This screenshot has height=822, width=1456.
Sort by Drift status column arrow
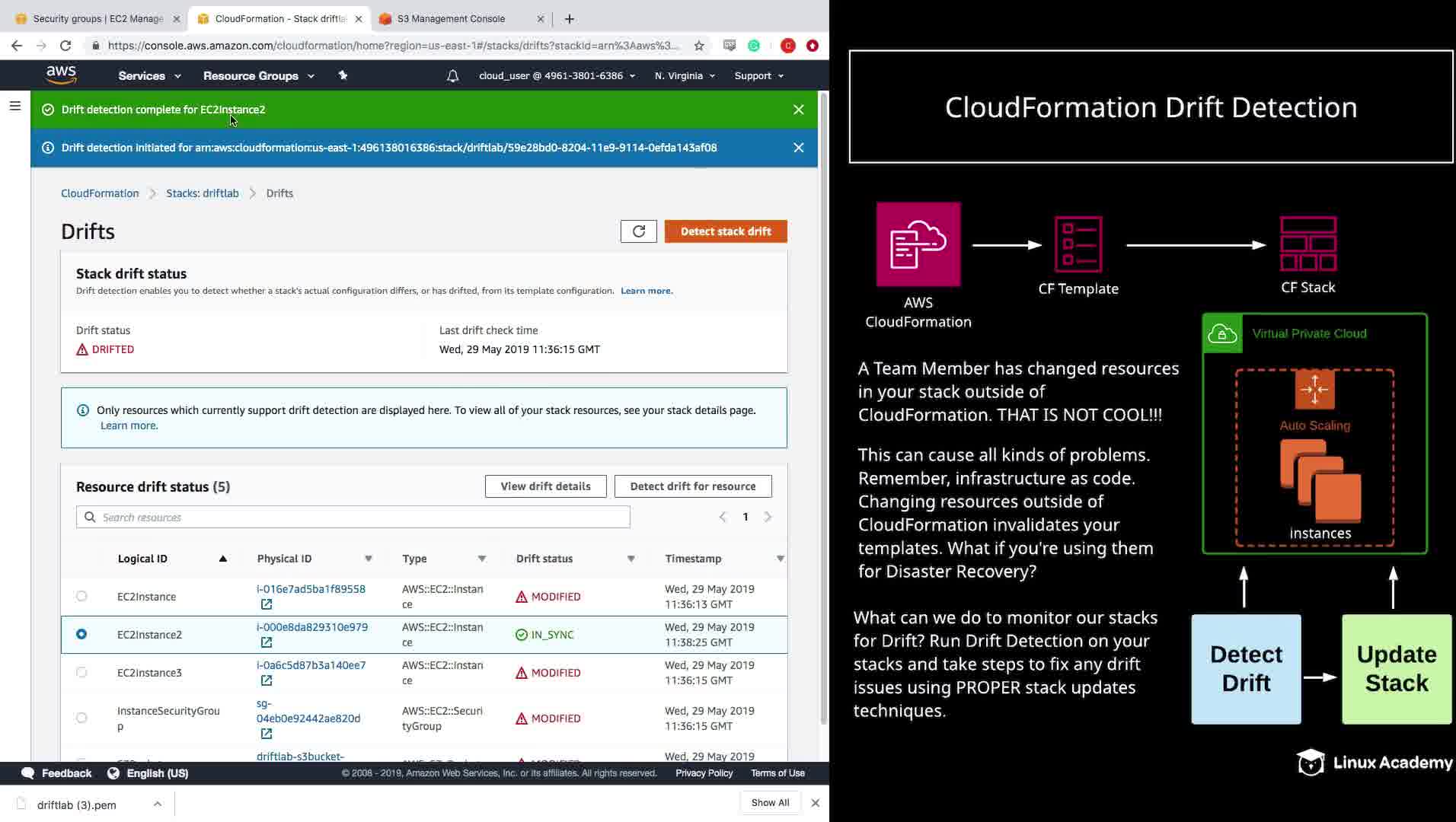click(x=631, y=559)
